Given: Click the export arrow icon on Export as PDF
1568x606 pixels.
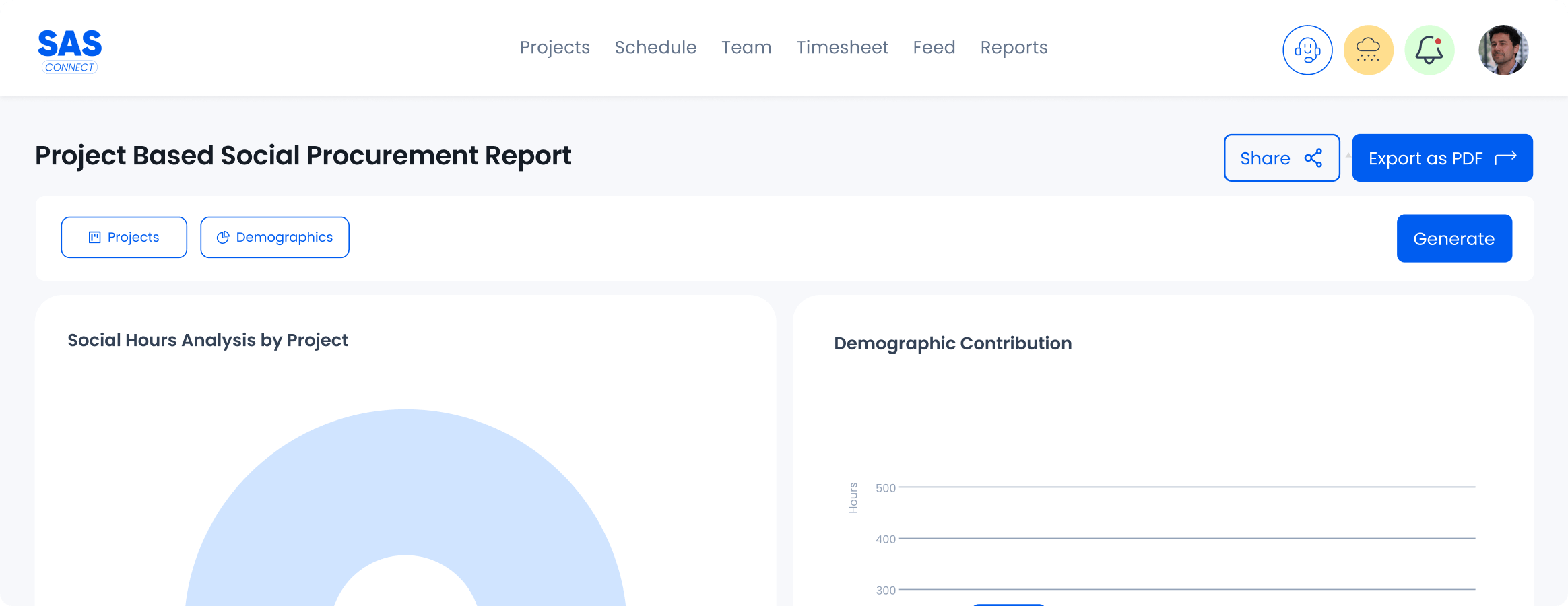Looking at the screenshot, I should point(1506,158).
